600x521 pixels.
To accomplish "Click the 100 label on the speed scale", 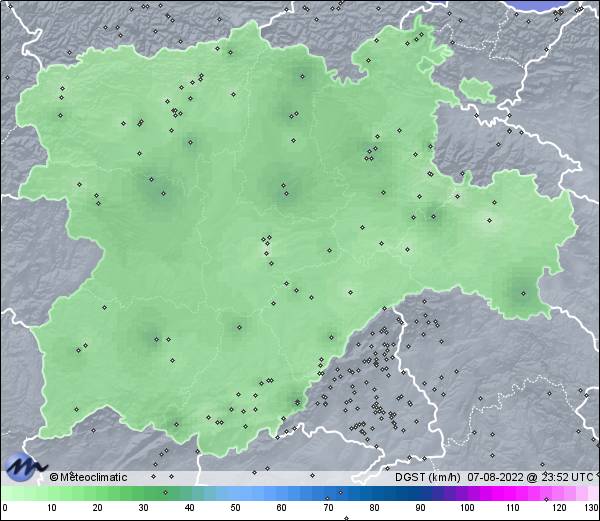I will pyautogui.click(x=467, y=508).
